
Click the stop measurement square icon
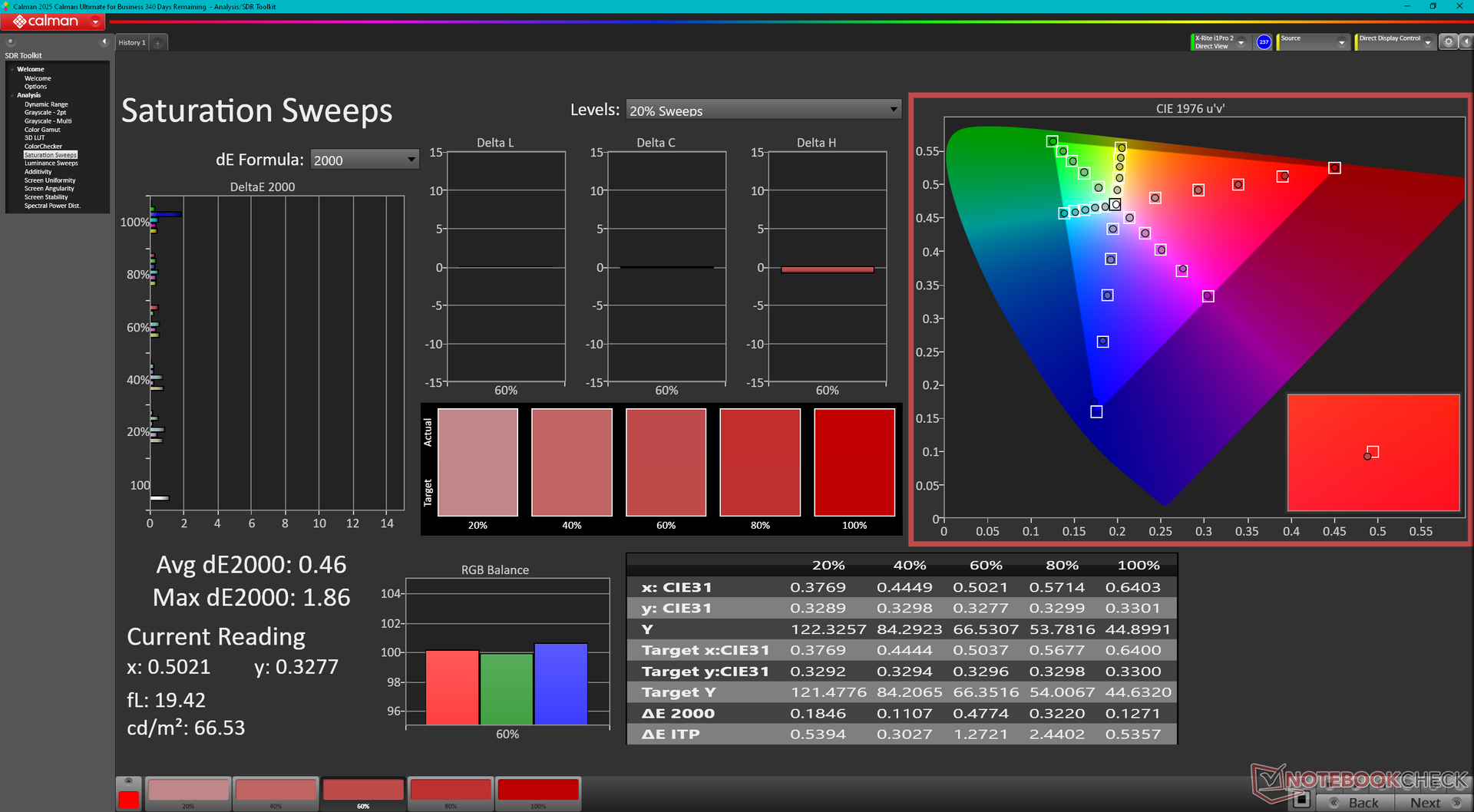point(1300,800)
